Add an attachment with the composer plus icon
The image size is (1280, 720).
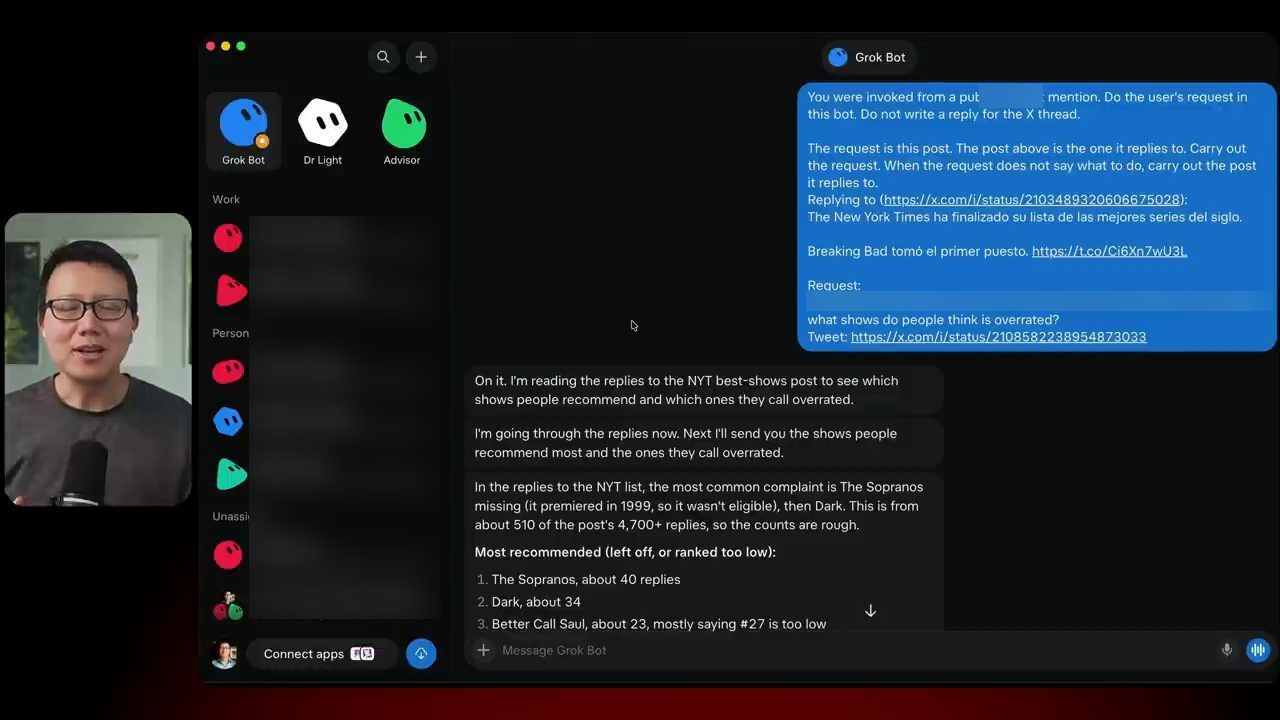coord(483,650)
